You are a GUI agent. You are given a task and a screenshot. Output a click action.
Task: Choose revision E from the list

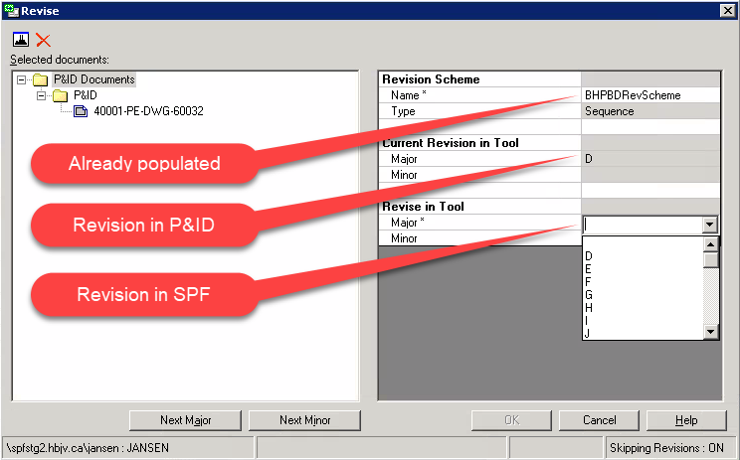(588, 269)
